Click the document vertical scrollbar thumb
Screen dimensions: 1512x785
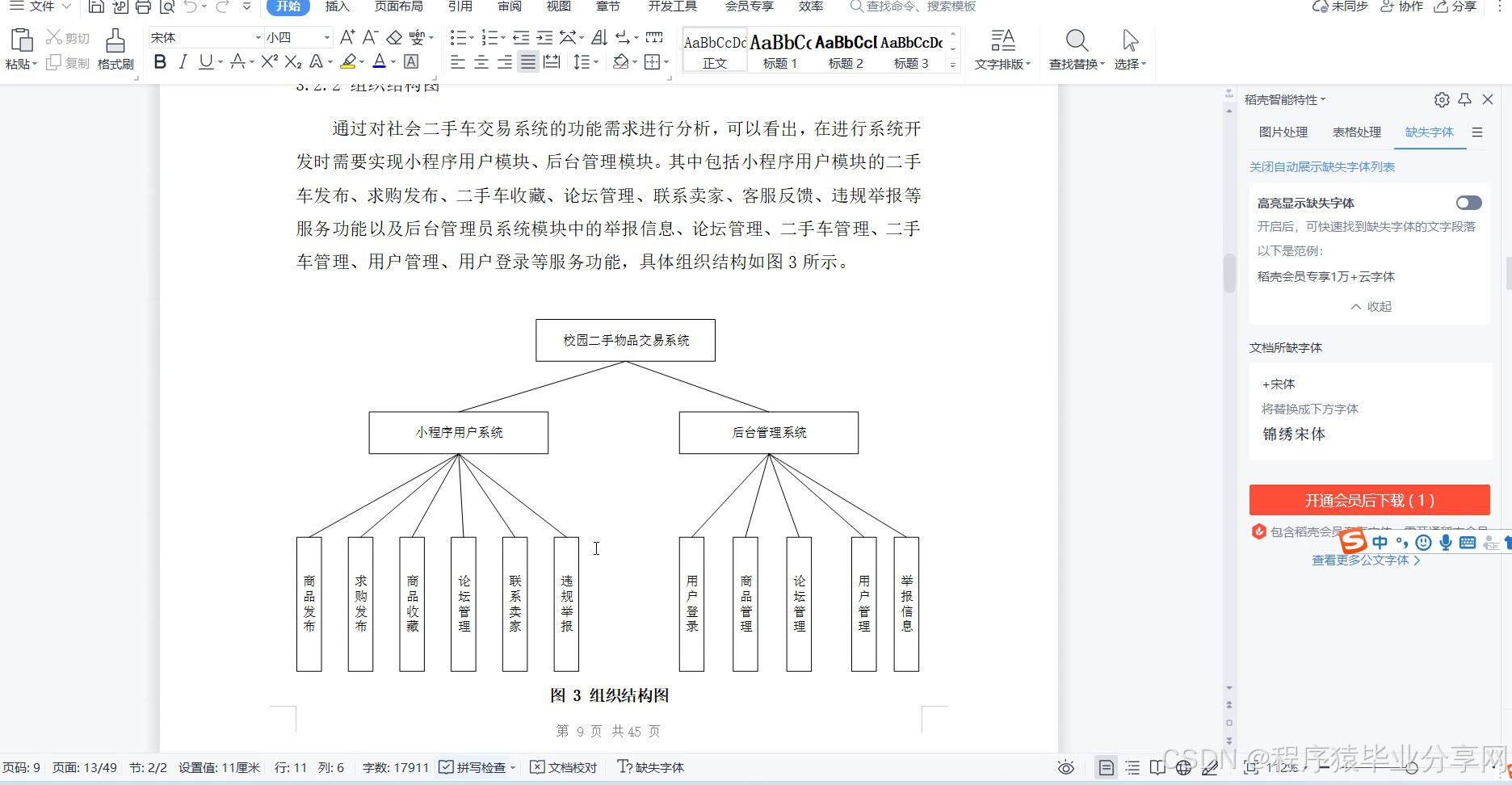click(x=1229, y=273)
